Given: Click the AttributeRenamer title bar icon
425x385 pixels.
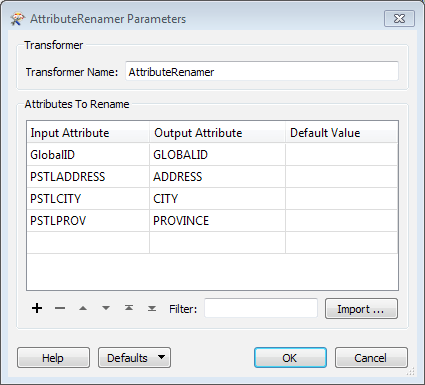Looking at the screenshot, I should (x=17, y=19).
